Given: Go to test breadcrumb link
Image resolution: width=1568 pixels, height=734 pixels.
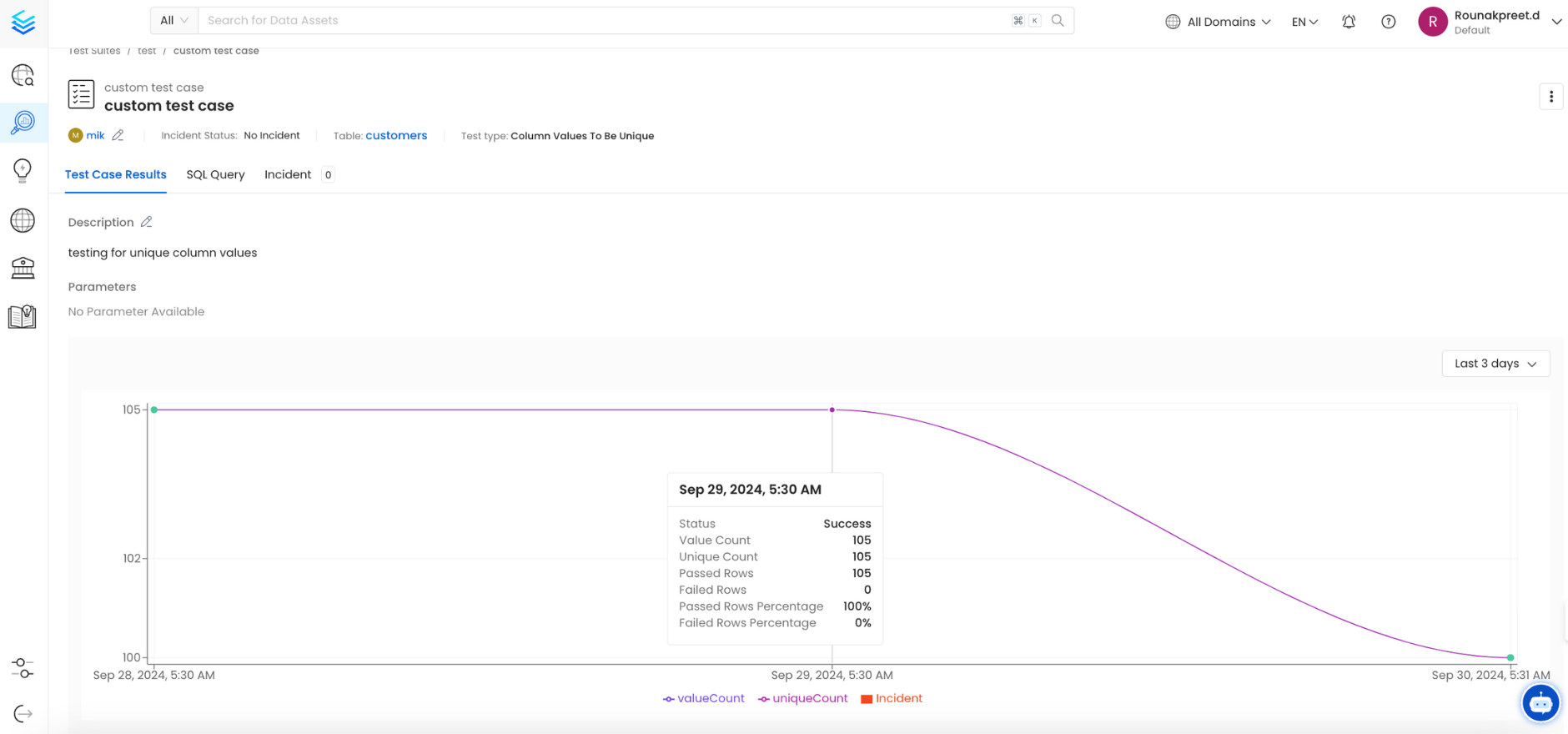Looking at the screenshot, I should (147, 51).
